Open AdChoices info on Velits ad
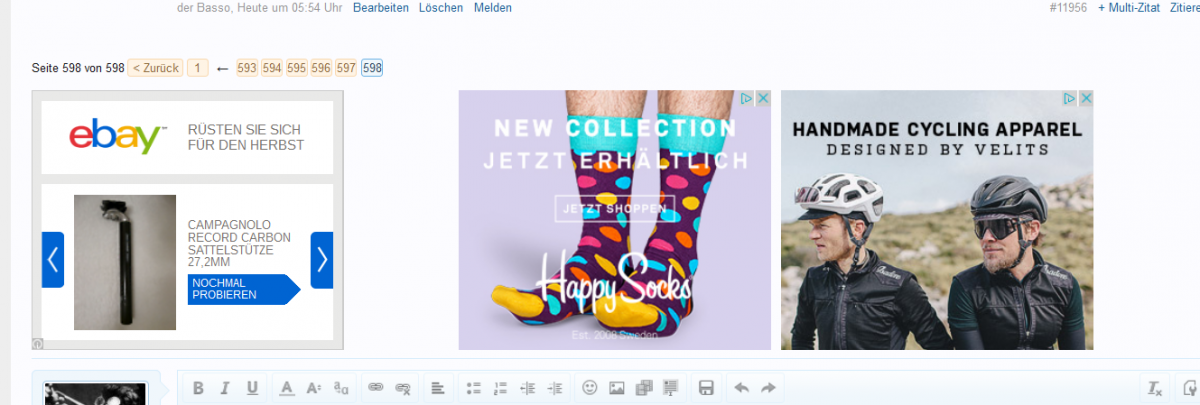 tap(1069, 98)
